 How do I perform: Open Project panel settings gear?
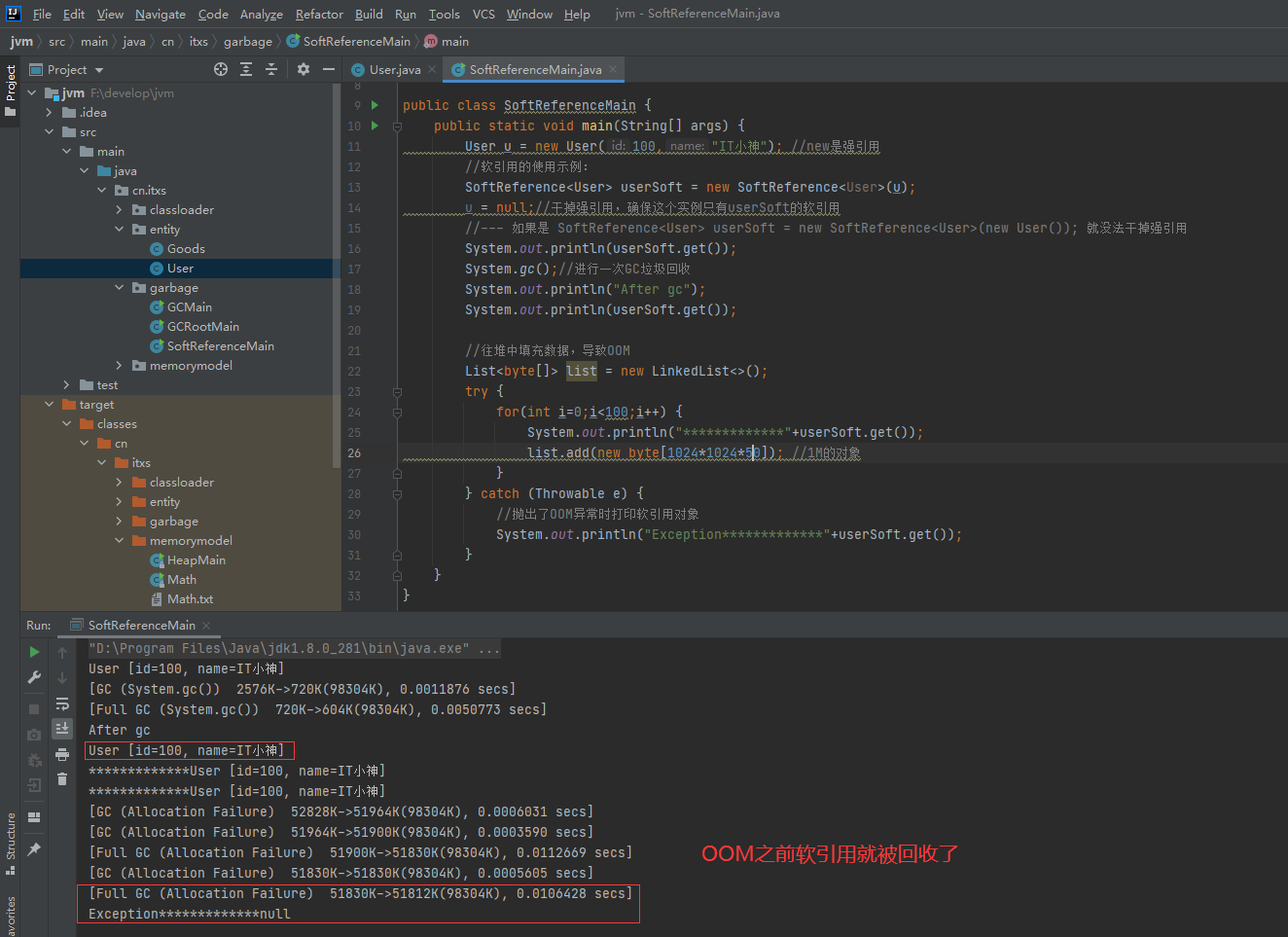pos(304,69)
